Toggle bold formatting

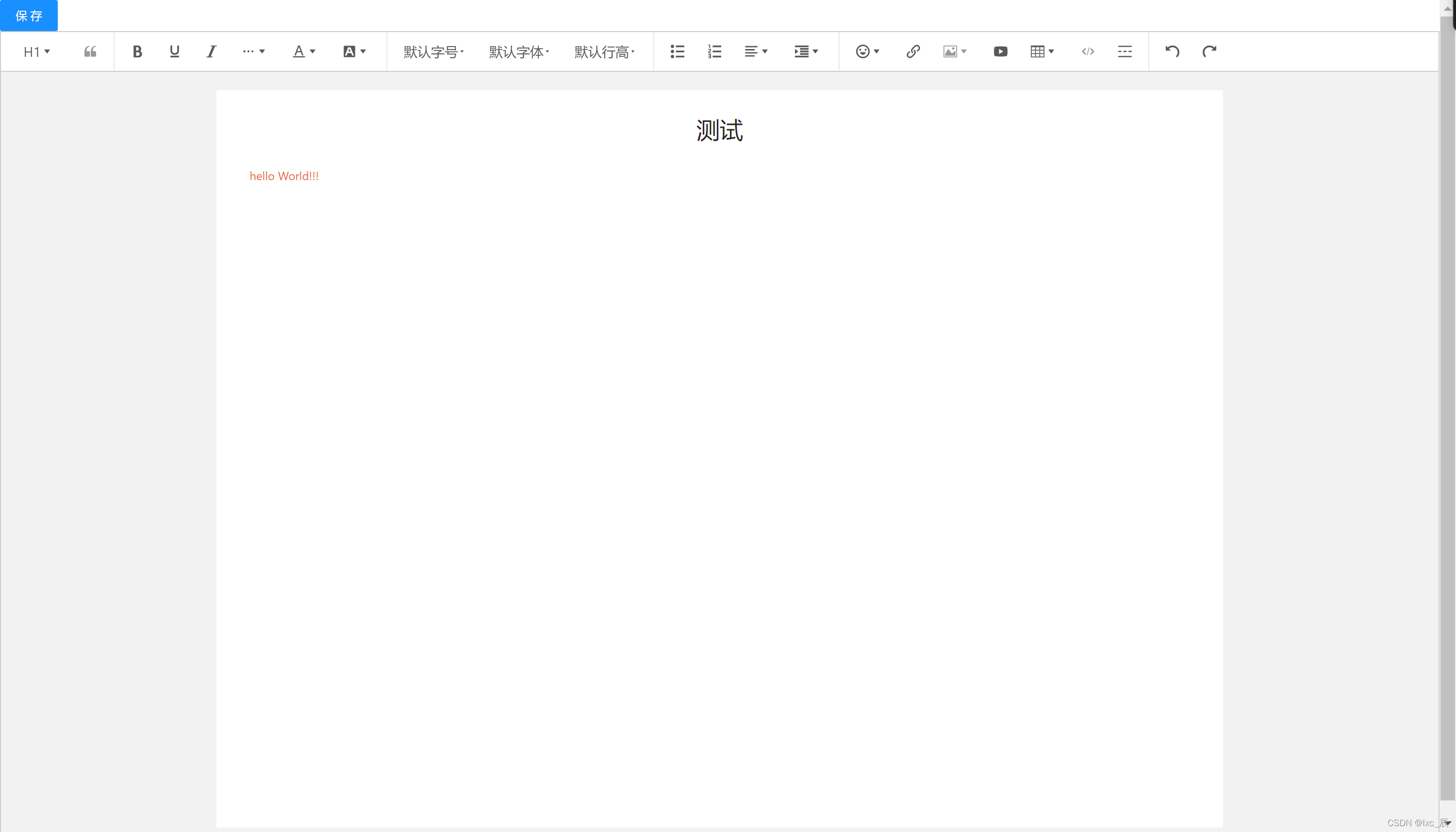coord(137,52)
